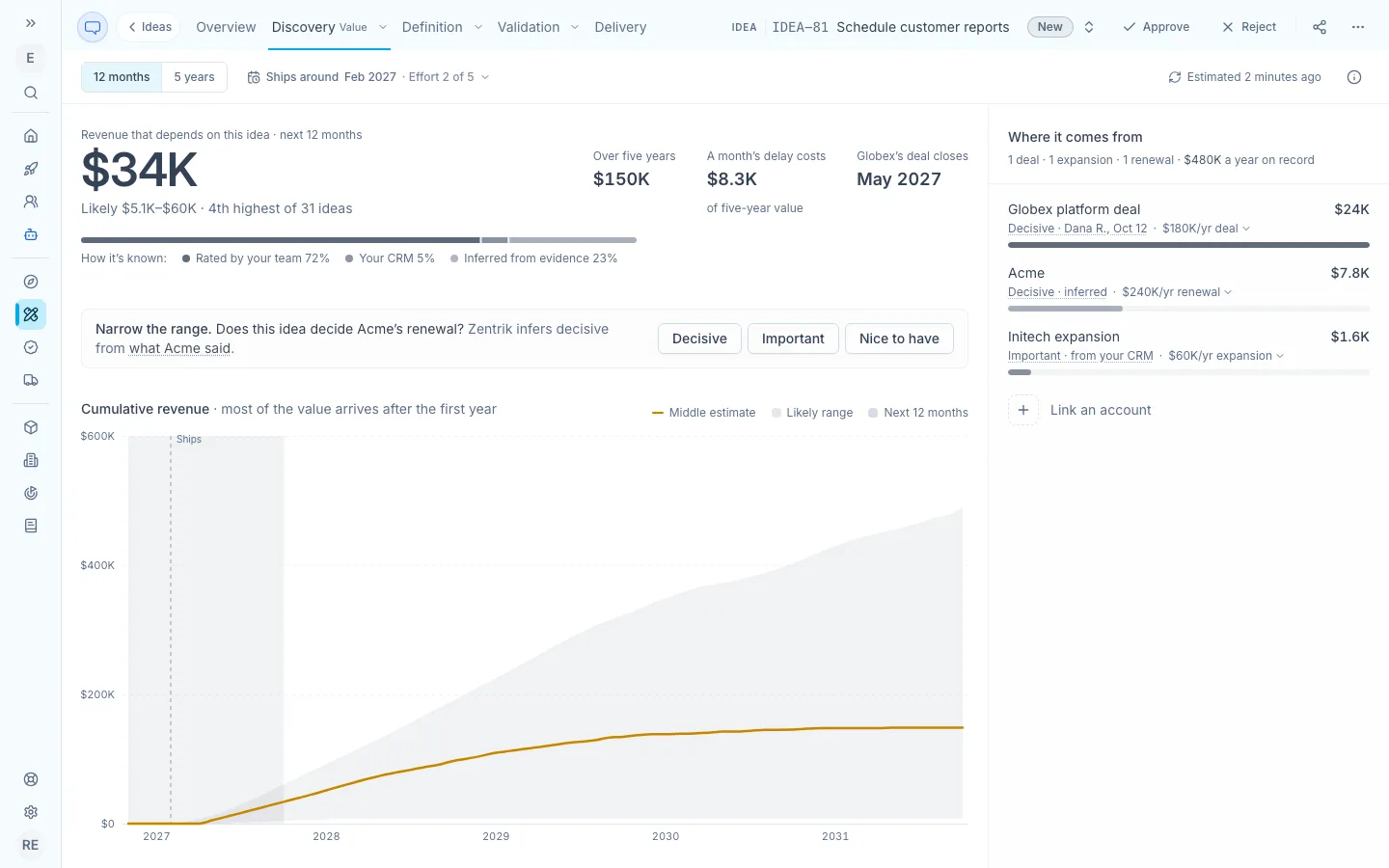The image size is (1389, 868).
Task: Mark Acme's renewal as Decisive
Action: (x=699, y=339)
